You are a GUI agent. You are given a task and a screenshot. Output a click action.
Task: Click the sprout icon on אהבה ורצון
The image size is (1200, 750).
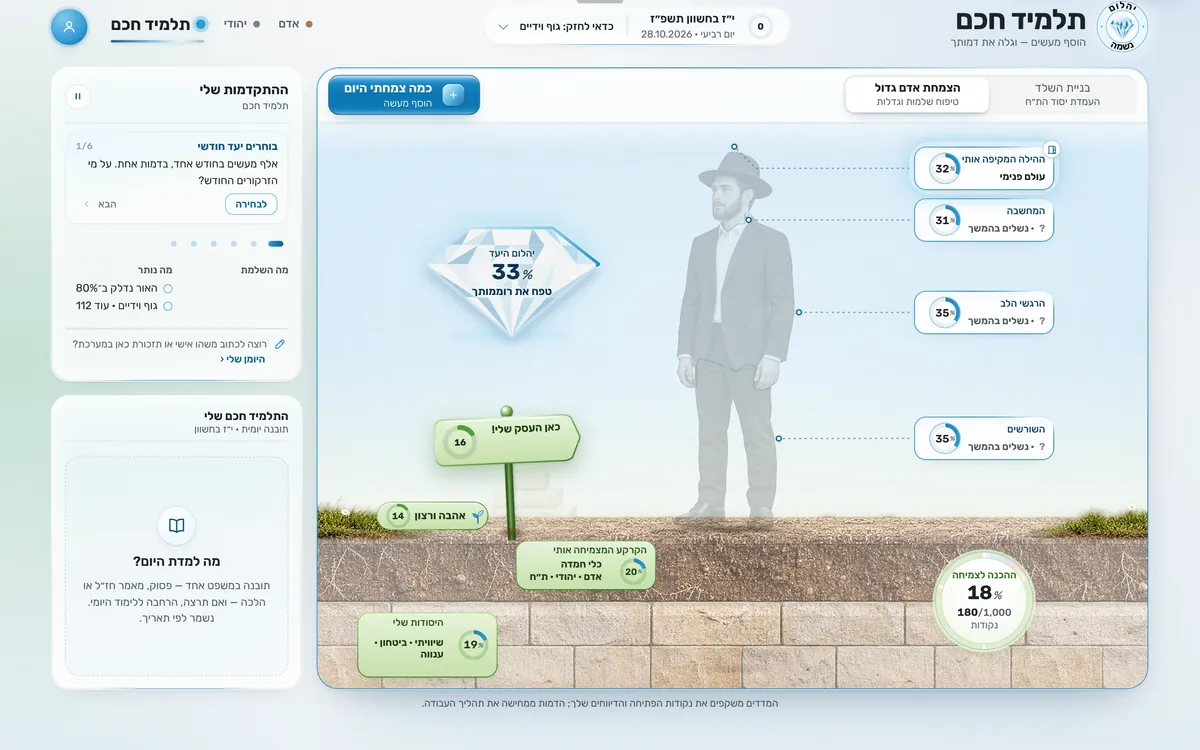(478, 516)
